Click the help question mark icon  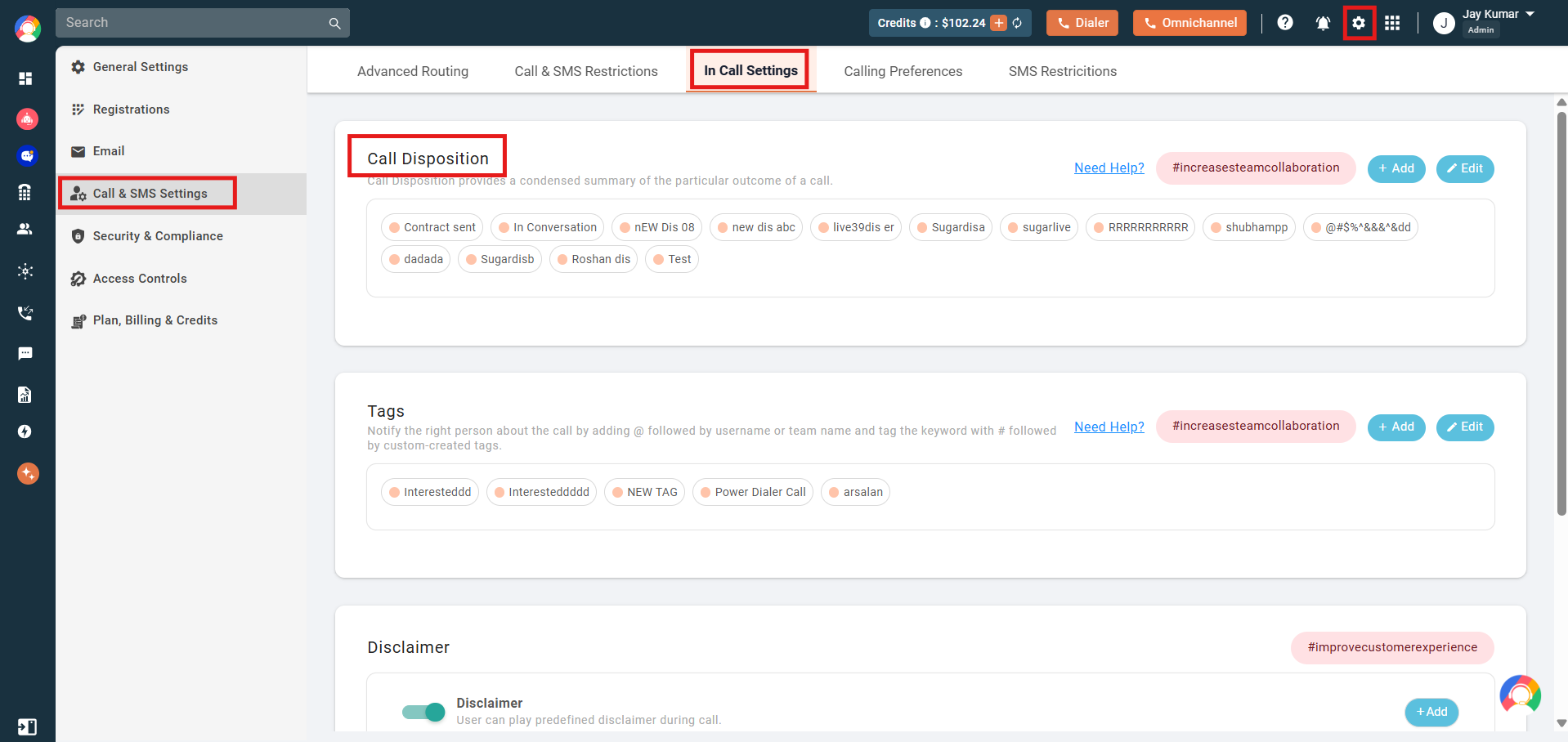(x=1285, y=23)
